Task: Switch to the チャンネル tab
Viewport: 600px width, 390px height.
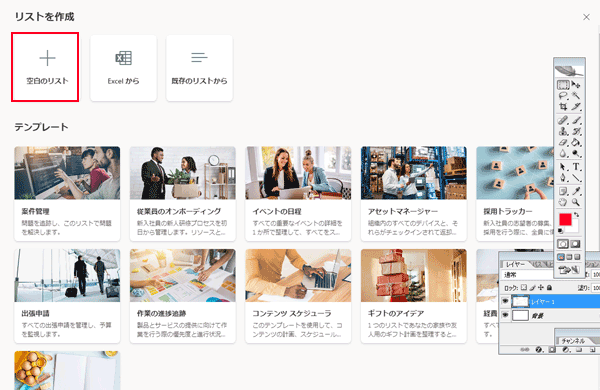Action: 573,341
